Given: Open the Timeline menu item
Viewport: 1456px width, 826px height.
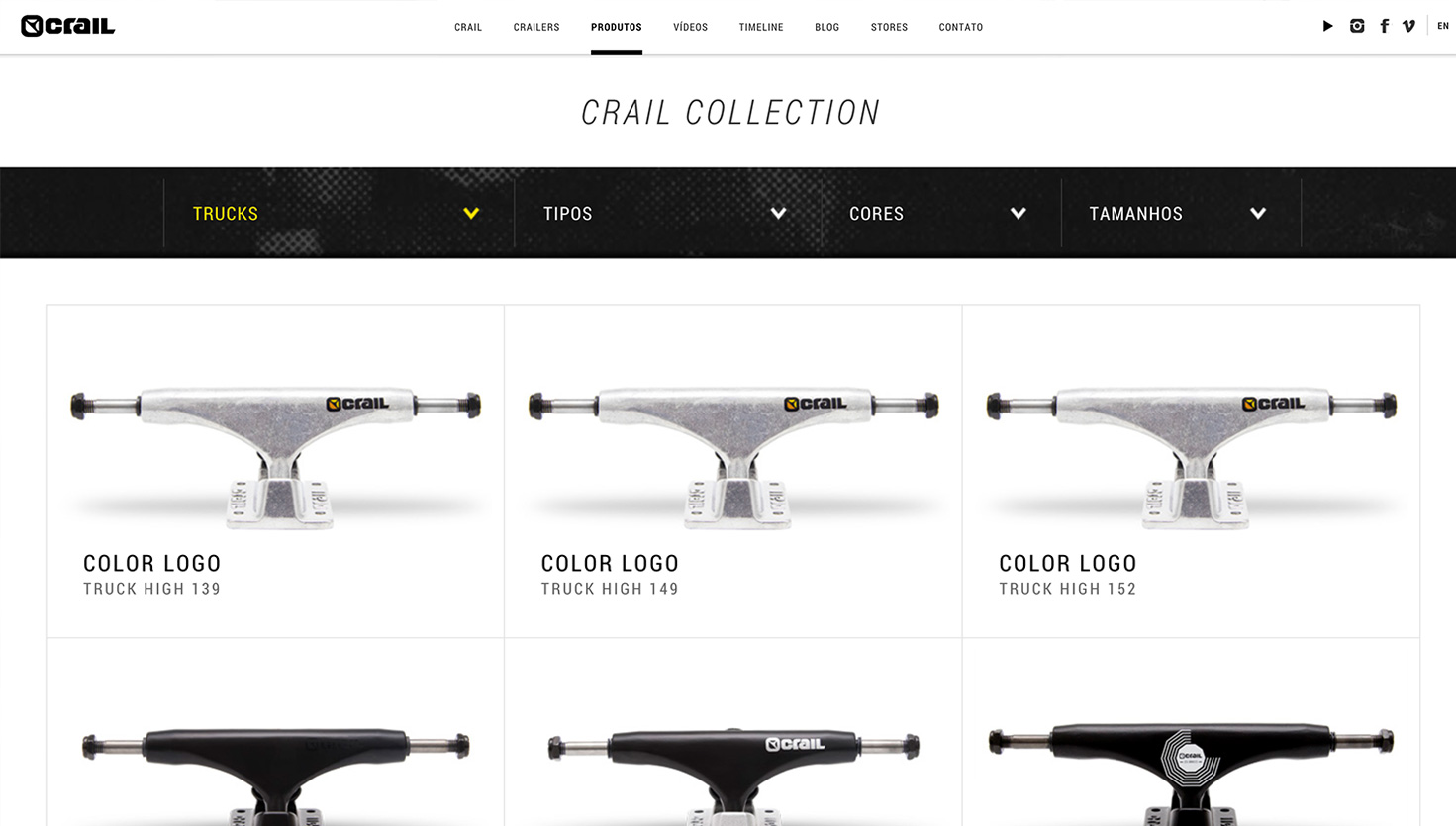Looking at the screenshot, I should point(761,27).
